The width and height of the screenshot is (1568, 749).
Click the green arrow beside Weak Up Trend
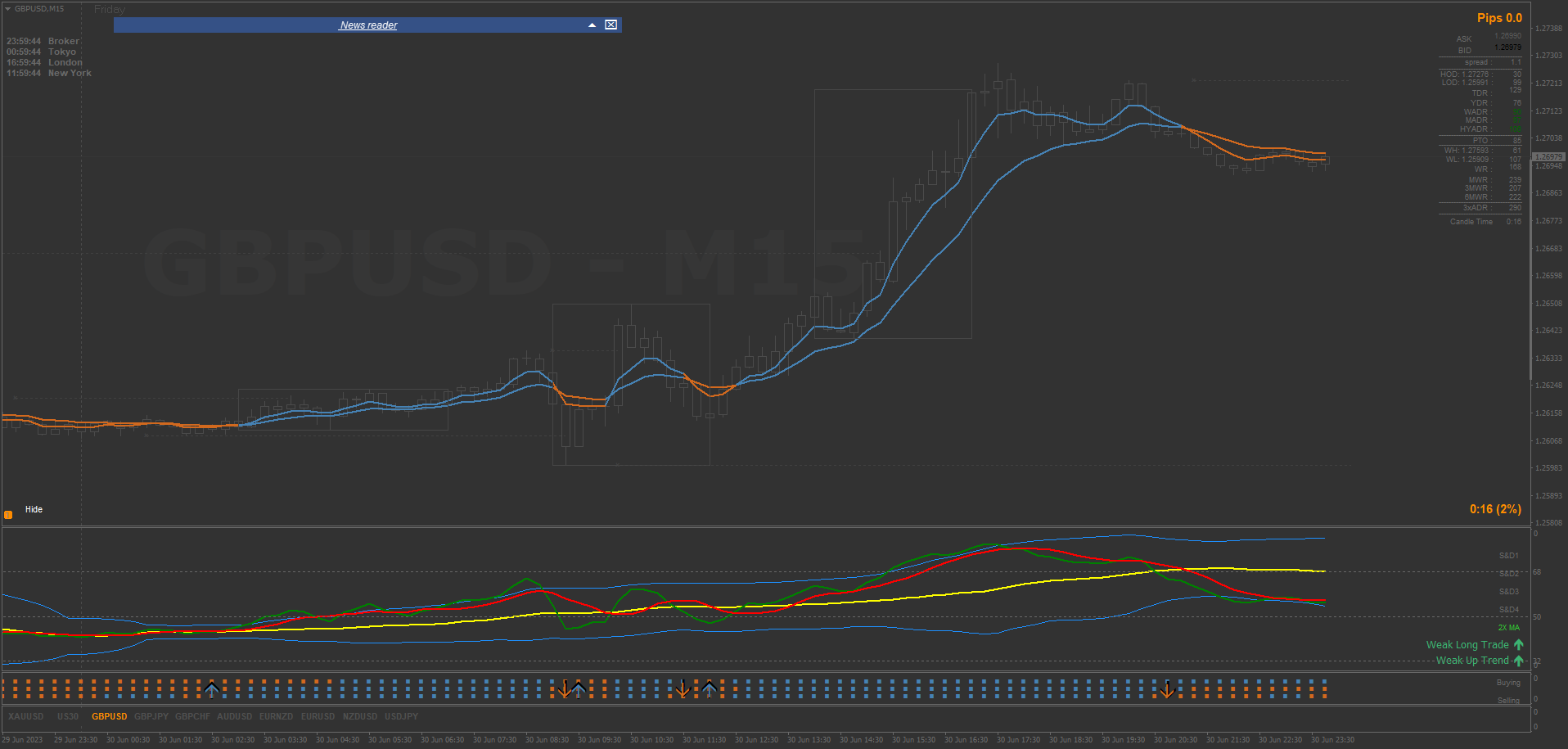tap(1519, 661)
